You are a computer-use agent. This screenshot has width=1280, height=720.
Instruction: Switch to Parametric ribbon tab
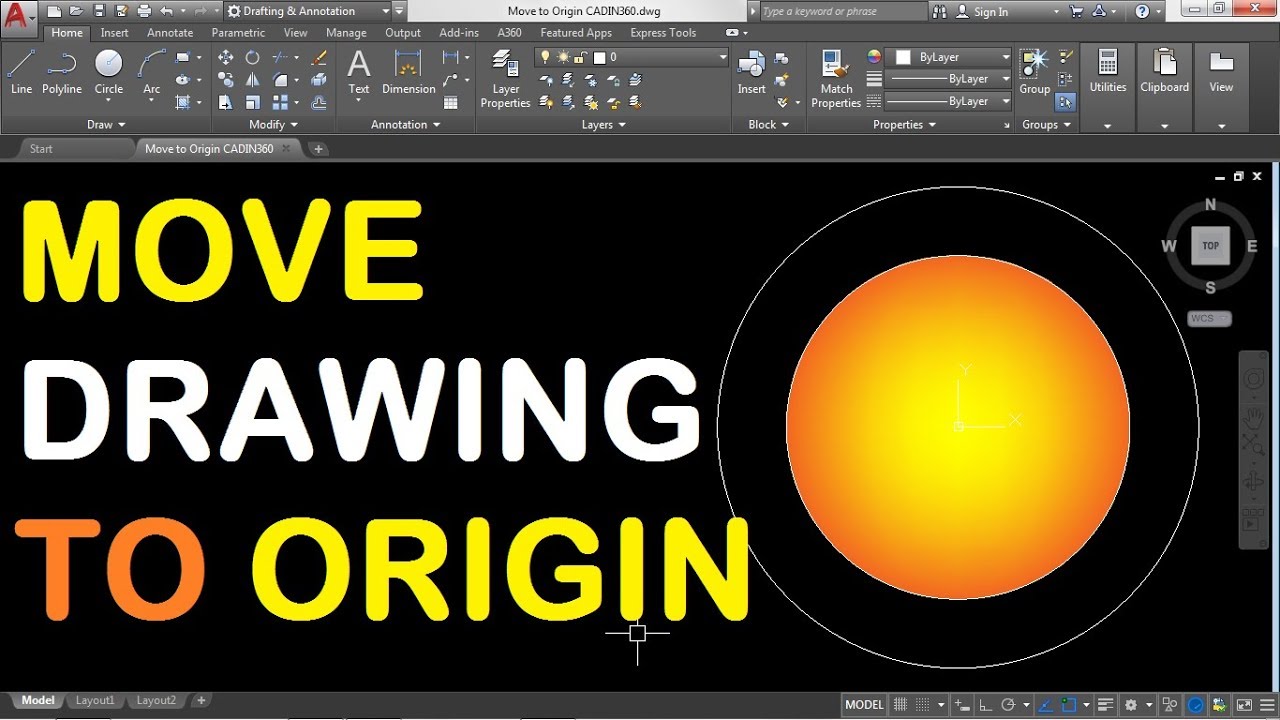pos(238,33)
